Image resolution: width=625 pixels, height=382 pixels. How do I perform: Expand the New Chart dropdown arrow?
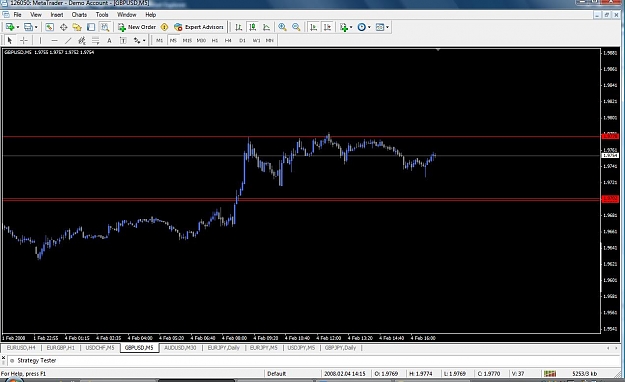[x=18, y=27]
